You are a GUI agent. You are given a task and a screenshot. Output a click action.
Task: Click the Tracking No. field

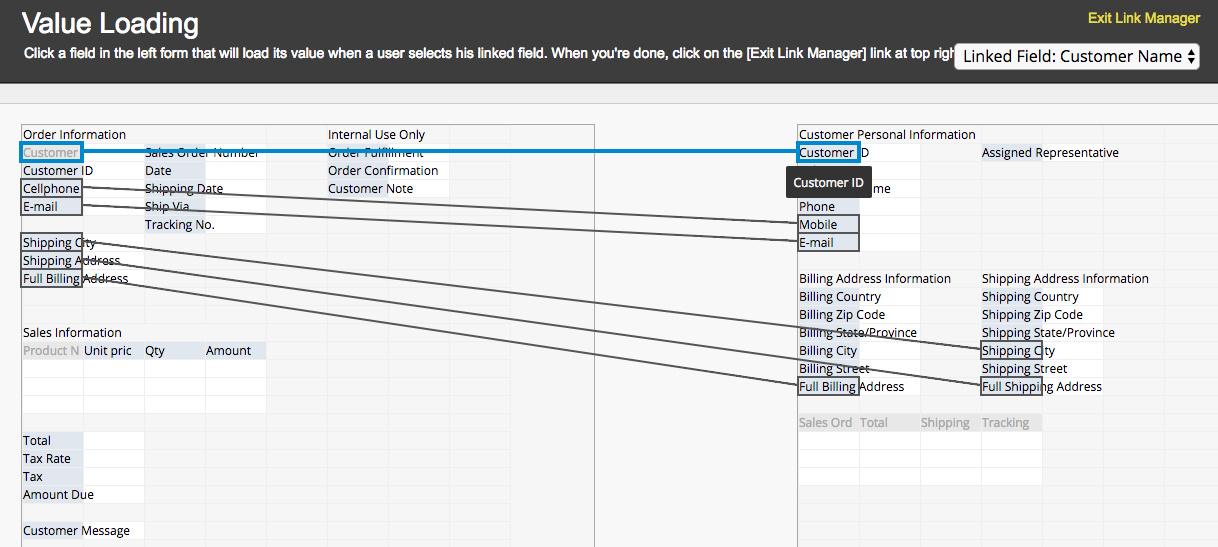point(181,225)
